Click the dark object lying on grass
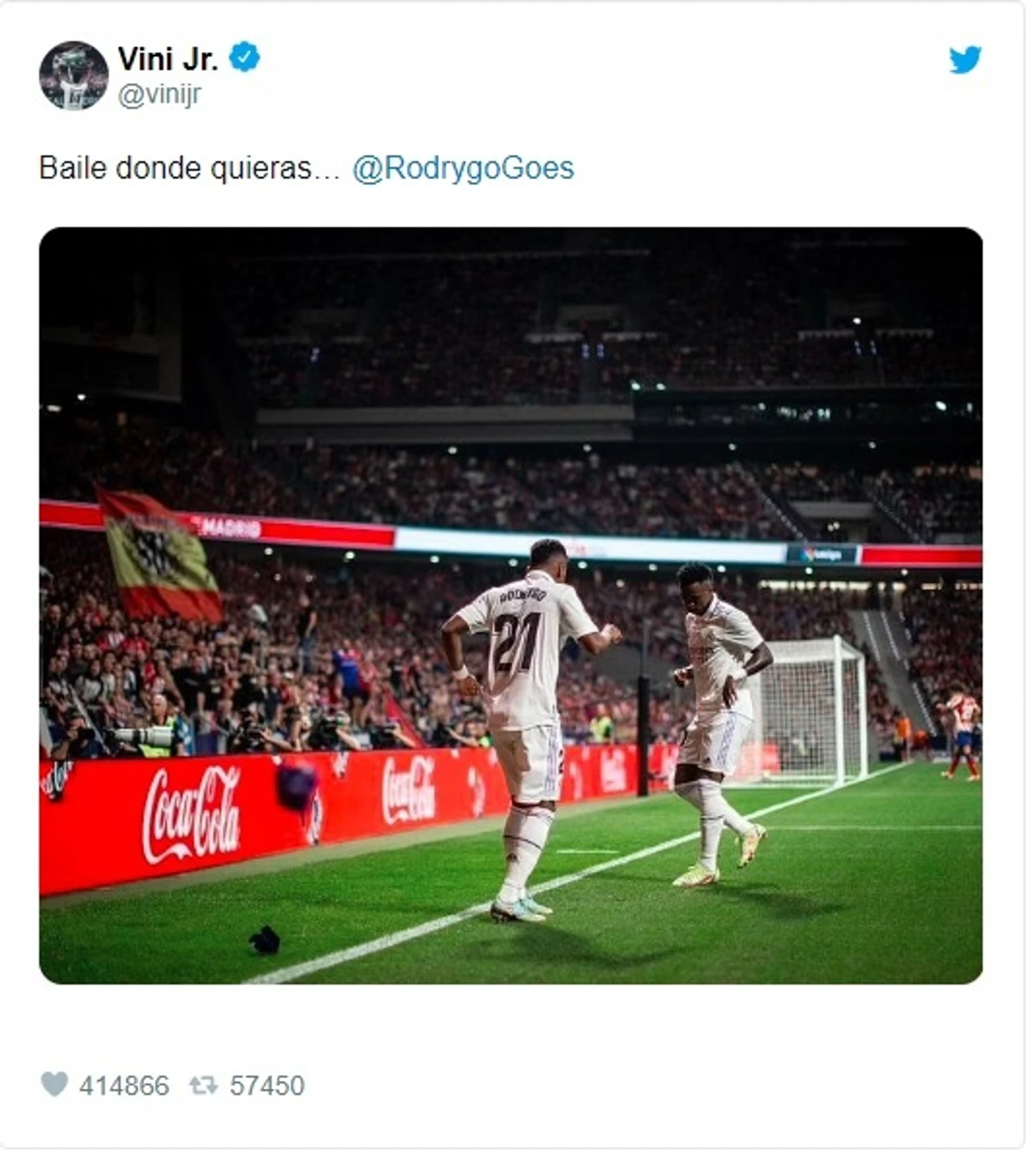This screenshot has width=1027, height=1176. pos(264,940)
